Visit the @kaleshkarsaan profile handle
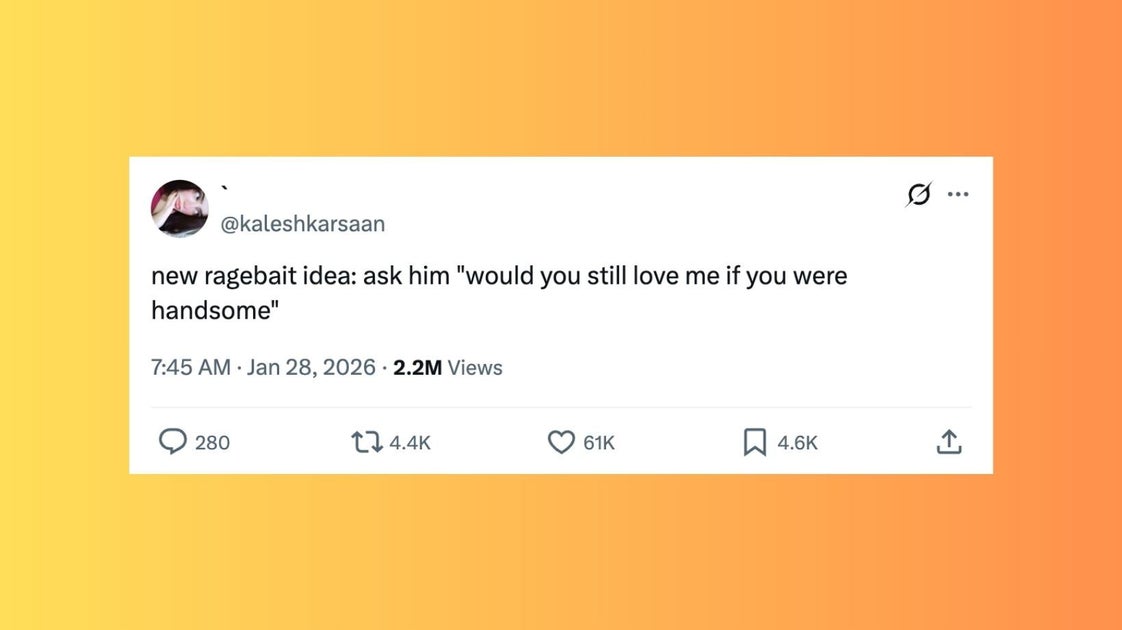1122x630 pixels. [301, 224]
